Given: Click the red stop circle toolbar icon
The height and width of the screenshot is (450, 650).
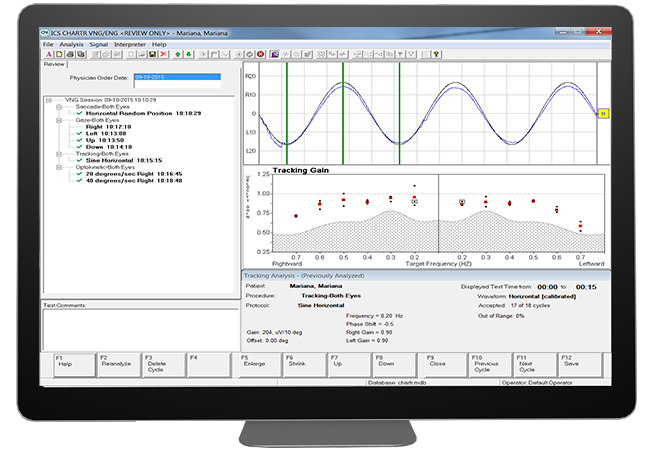Looking at the screenshot, I should [261, 54].
